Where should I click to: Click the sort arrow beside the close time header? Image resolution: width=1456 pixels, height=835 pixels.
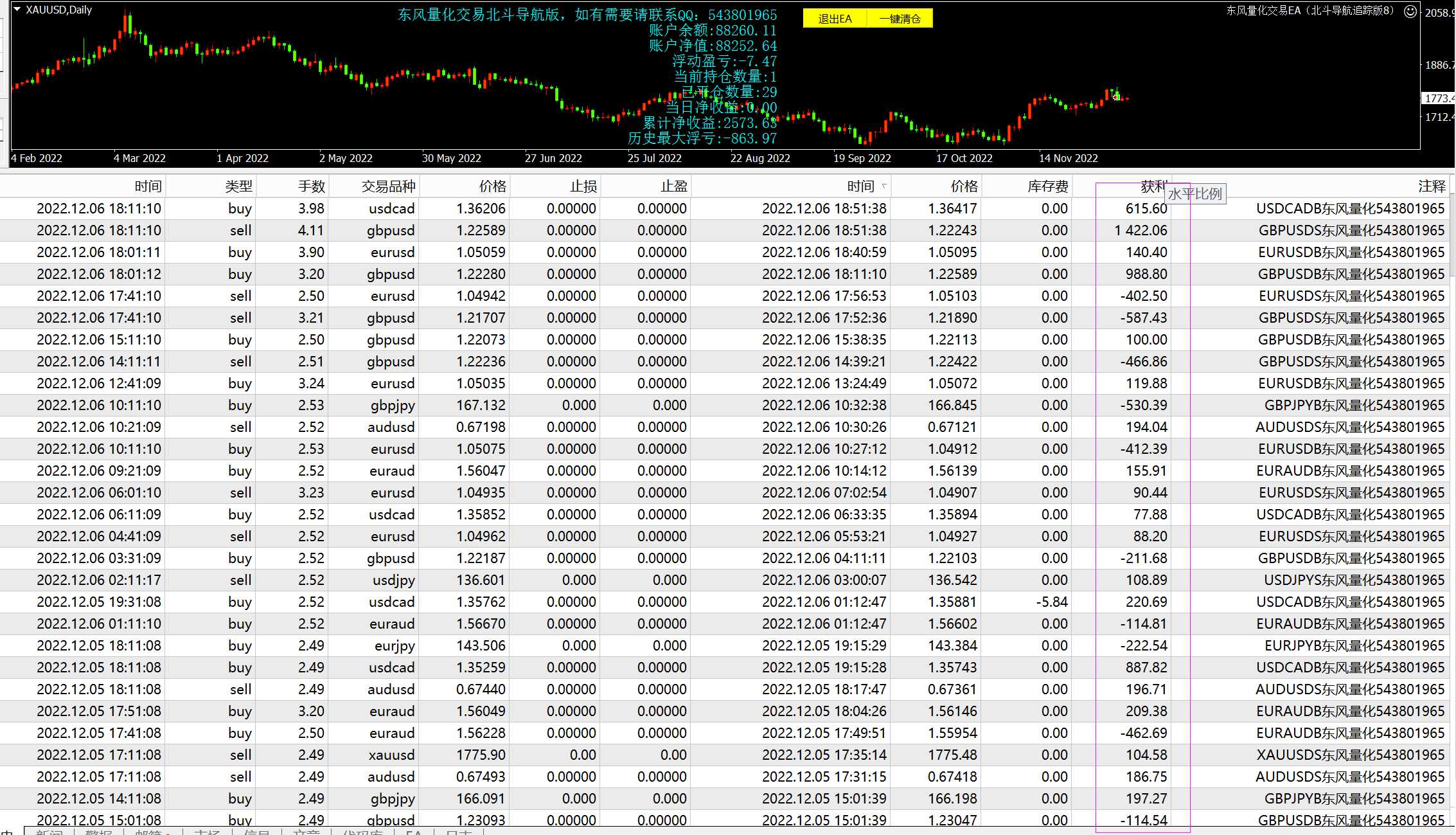coord(884,186)
